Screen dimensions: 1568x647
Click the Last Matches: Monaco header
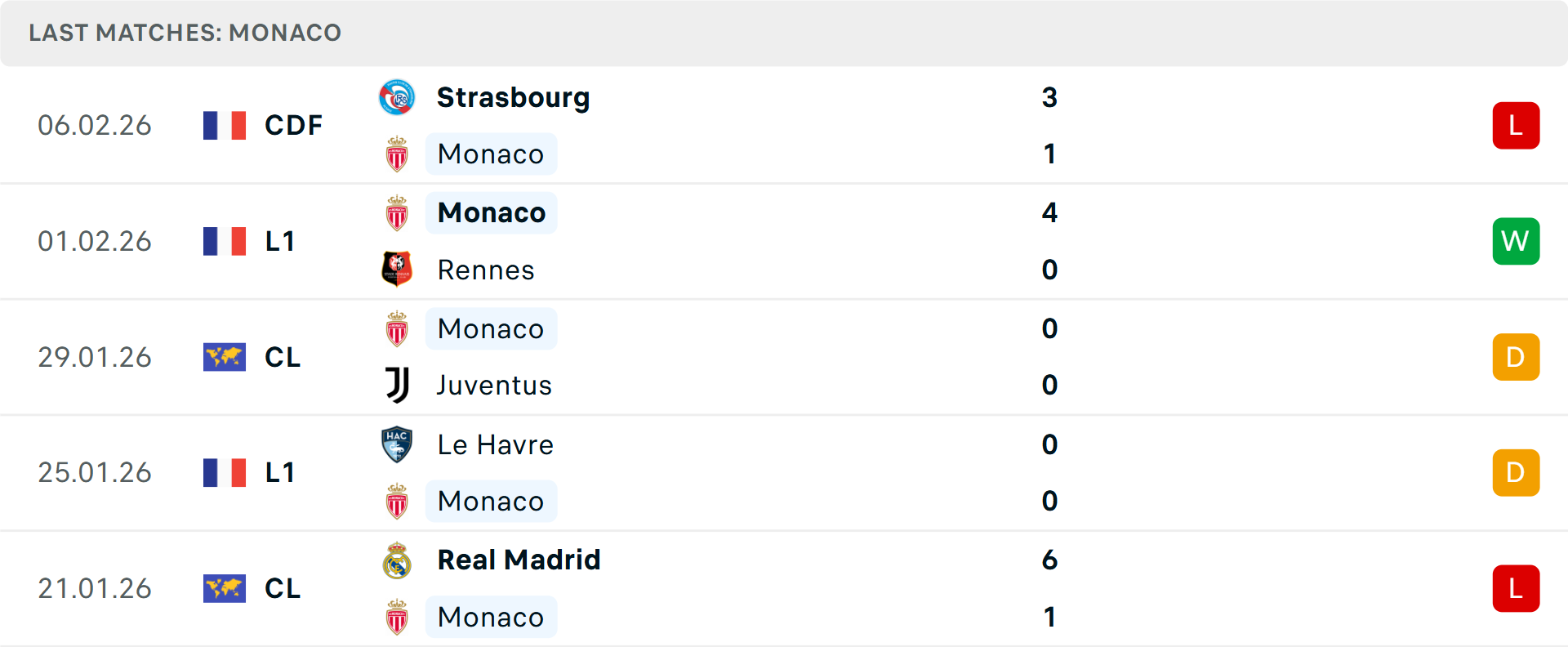(185, 33)
